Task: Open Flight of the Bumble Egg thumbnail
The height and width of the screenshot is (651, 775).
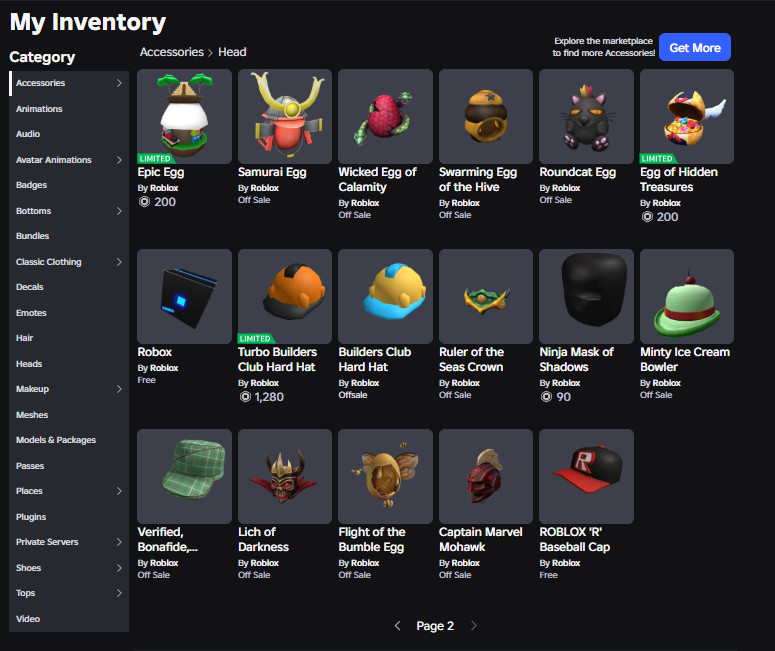Action: (x=386, y=476)
